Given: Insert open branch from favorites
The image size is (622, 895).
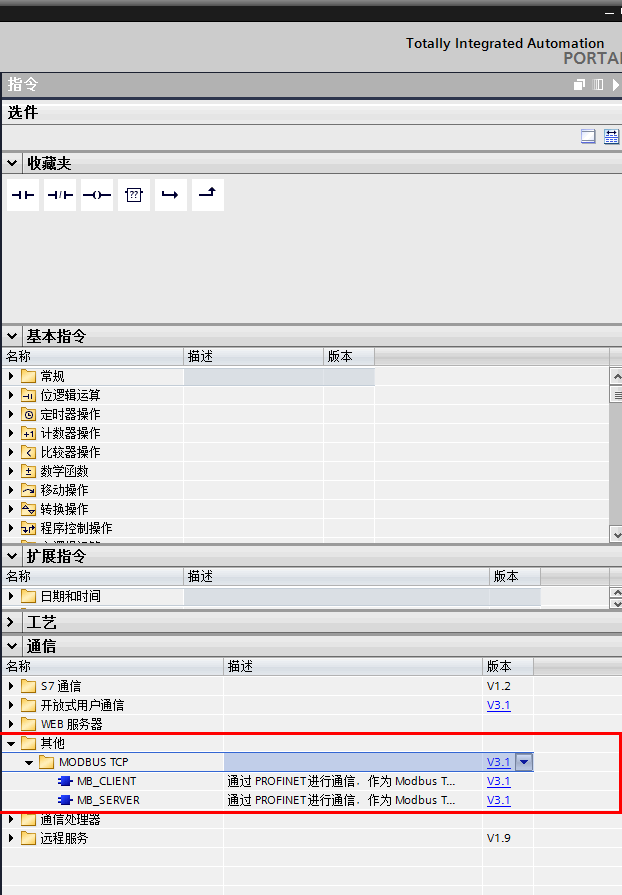Looking at the screenshot, I should (171, 195).
